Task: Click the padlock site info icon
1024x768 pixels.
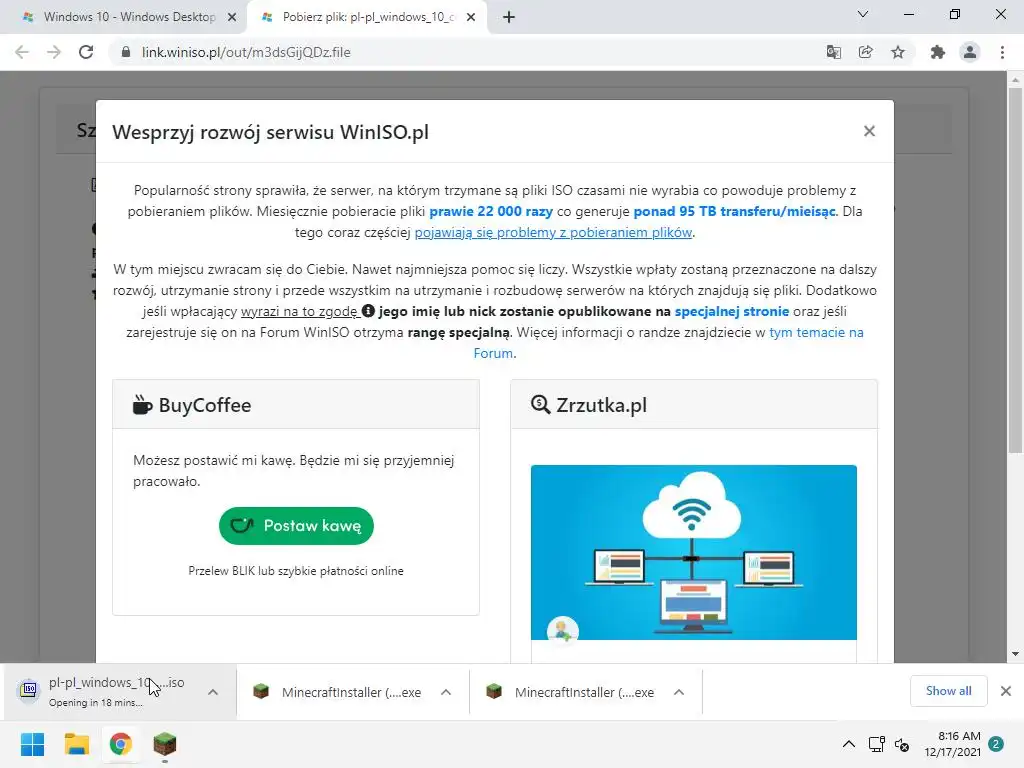Action: pyautogui.click(x=126, y=52)
